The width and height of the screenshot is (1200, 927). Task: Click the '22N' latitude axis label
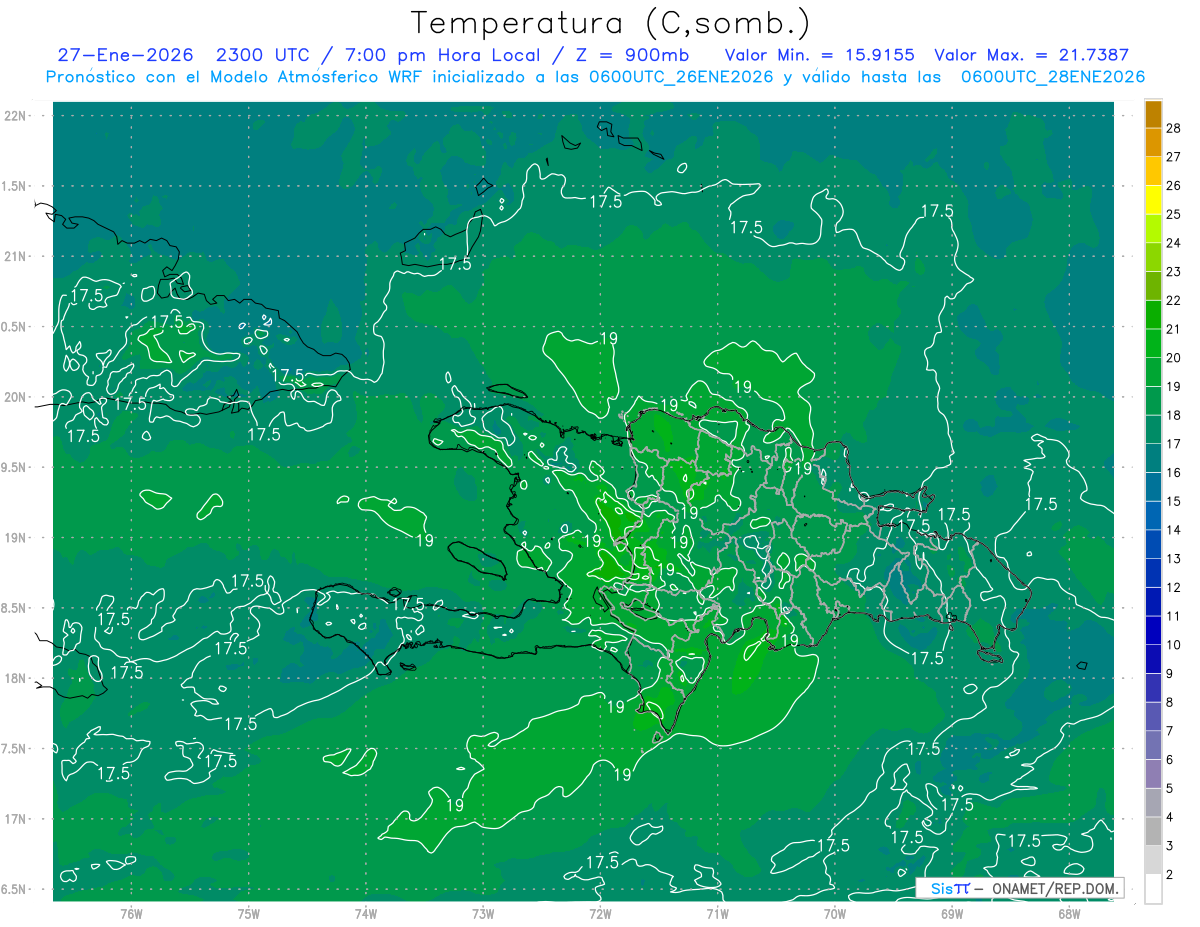point(17,115)
